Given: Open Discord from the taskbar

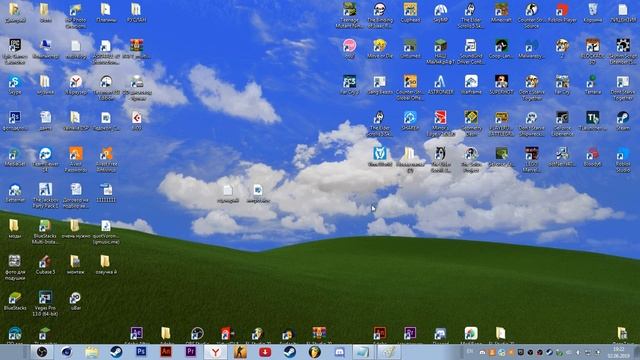Looking at the screenshot, I should [x=339, y=352].
